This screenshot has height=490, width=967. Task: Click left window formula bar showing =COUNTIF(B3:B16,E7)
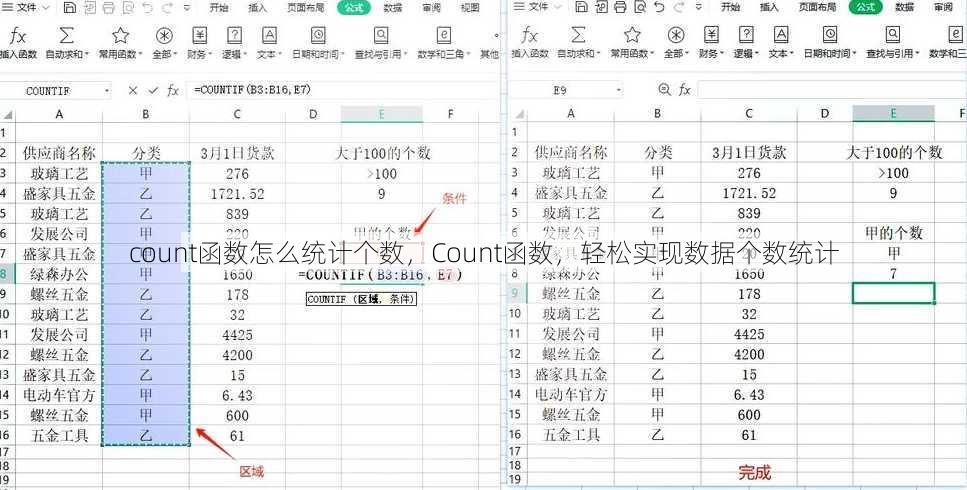(x=342, y=90)
